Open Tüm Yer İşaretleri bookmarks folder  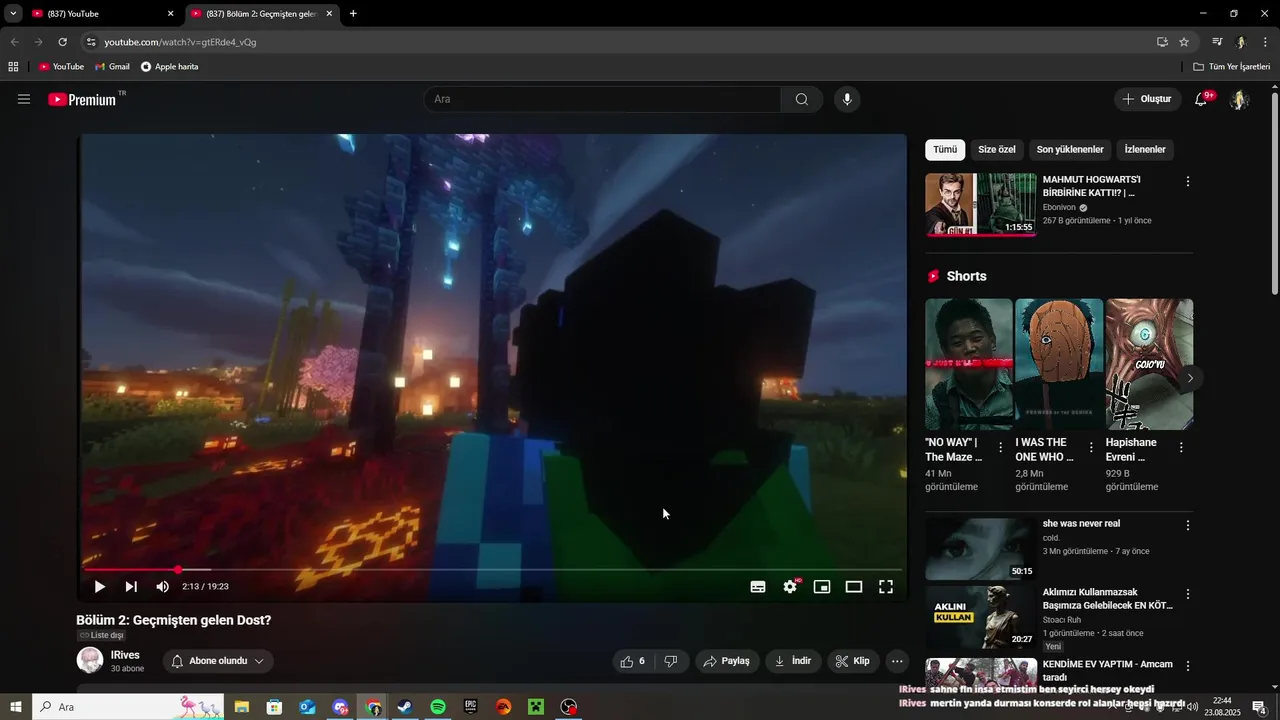click(x=1232, y=67)
